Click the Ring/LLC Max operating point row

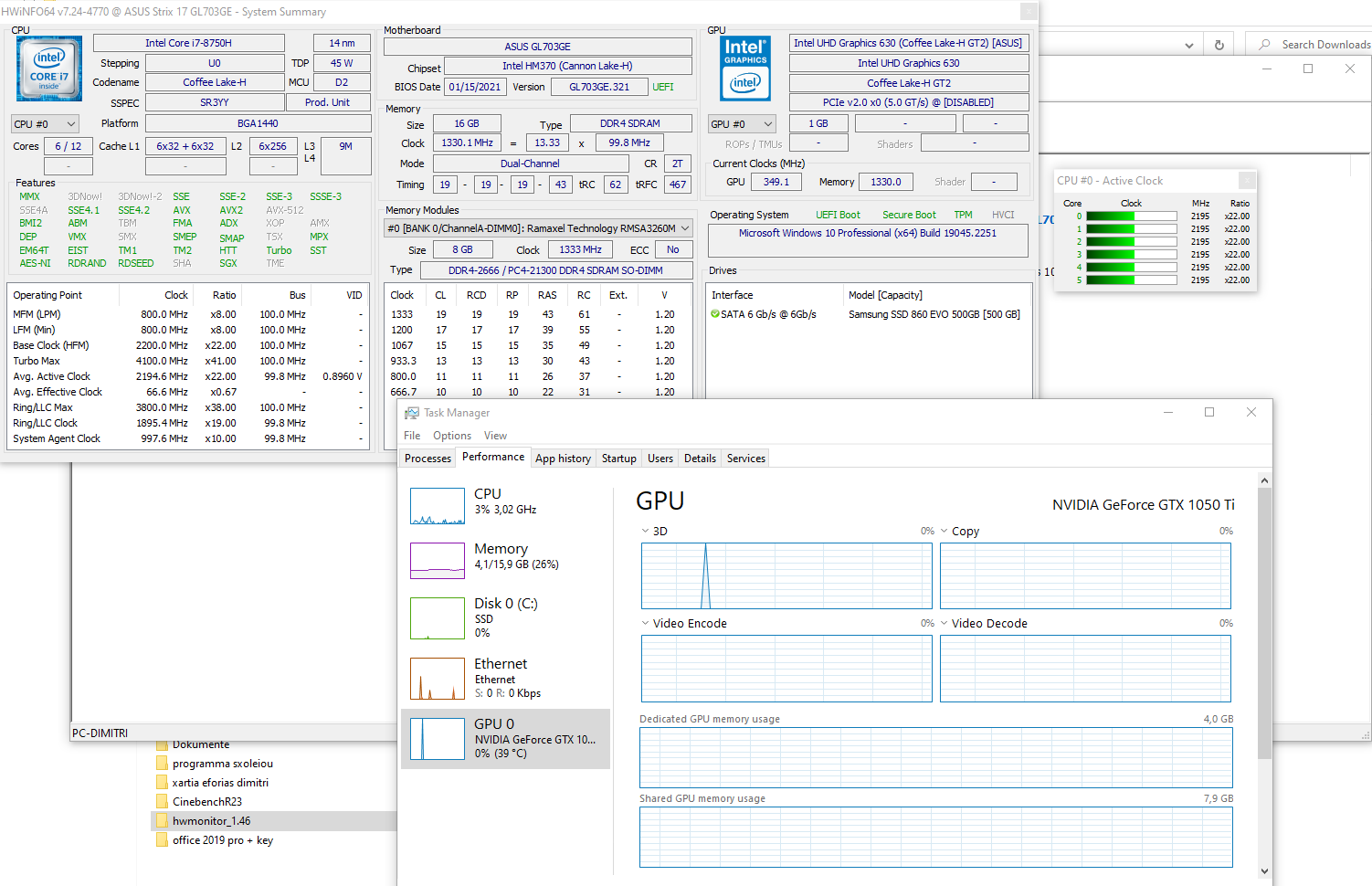point(188,407)
